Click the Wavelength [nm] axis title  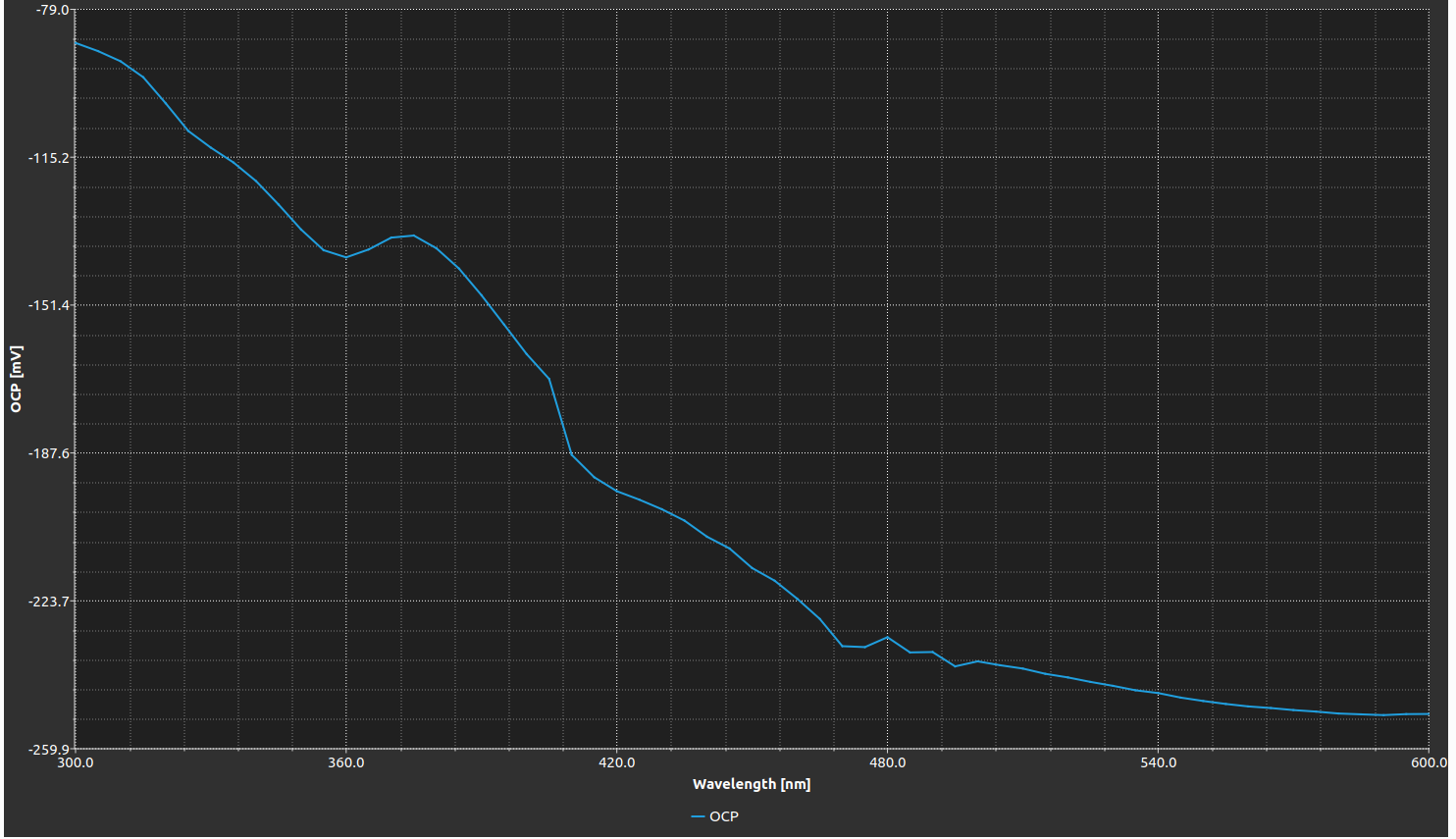pos(751,784)
